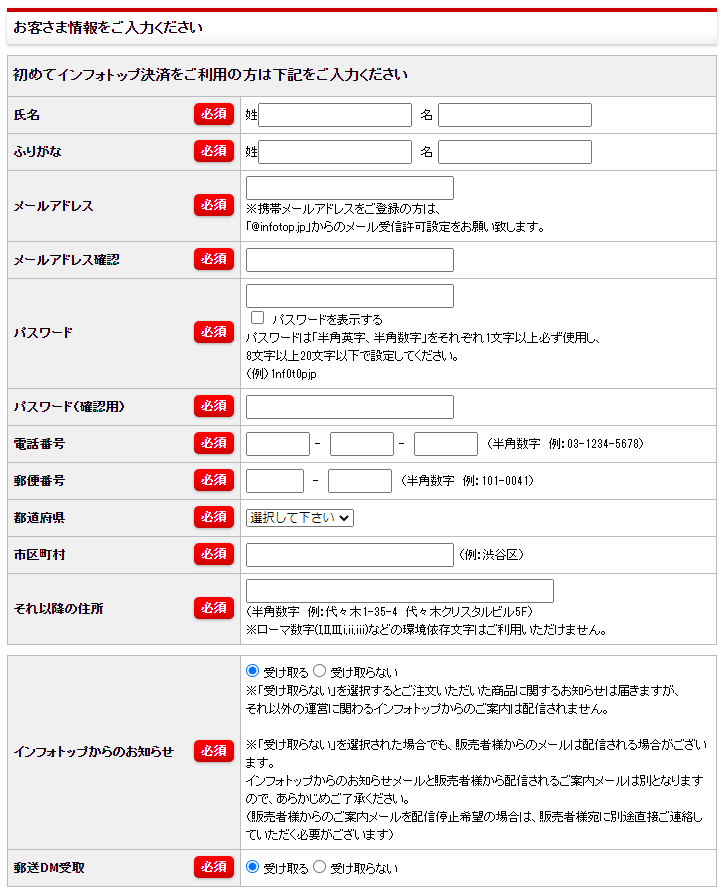The width and height of the screenshot is (723, 894).
Task: Click the (例:渋谷区) hint text
Action: click(492, 555)
